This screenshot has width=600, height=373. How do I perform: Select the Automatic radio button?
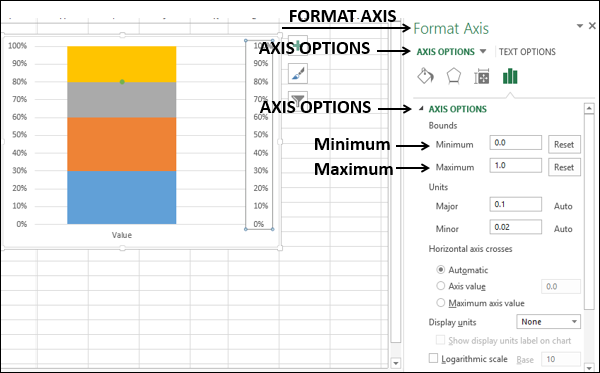[x=441, y=270]
